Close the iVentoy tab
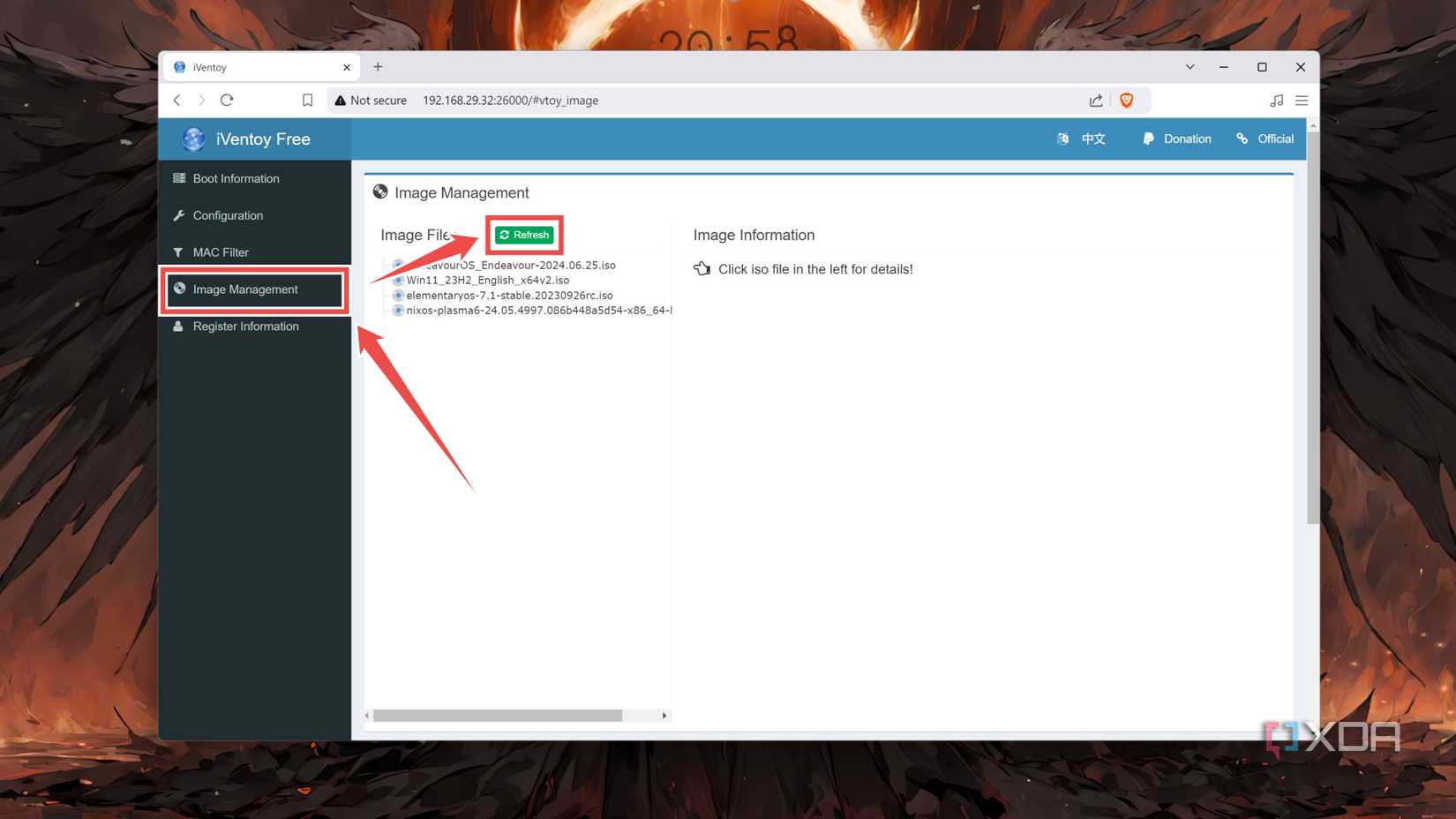This screenshot has height=819, width=1456. (347, 67)
